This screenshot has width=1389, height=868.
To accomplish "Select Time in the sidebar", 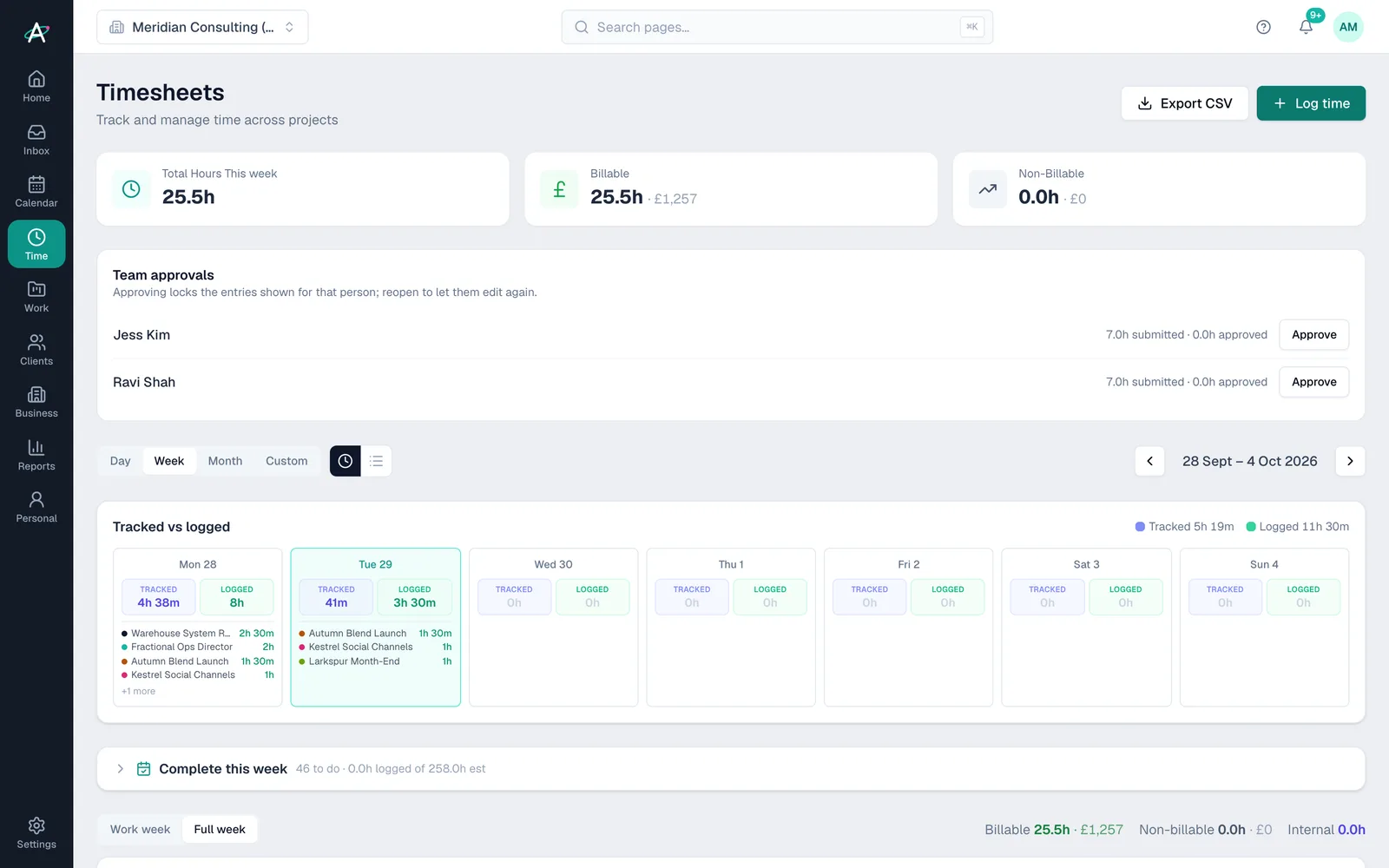I will (x=36, y=244).
